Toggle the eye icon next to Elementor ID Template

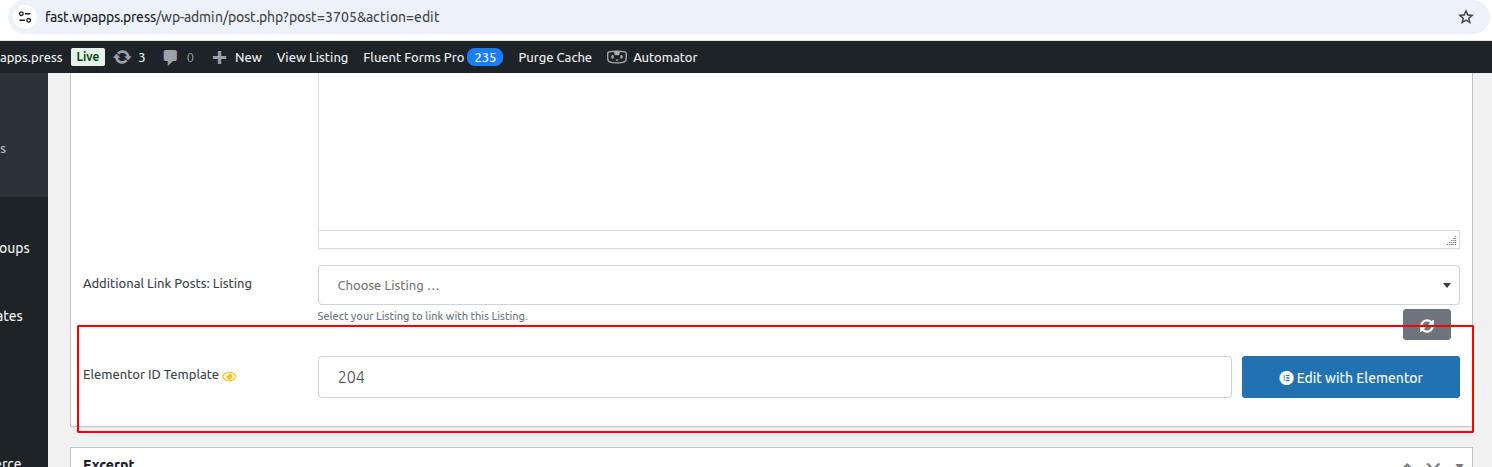[229, 377]
